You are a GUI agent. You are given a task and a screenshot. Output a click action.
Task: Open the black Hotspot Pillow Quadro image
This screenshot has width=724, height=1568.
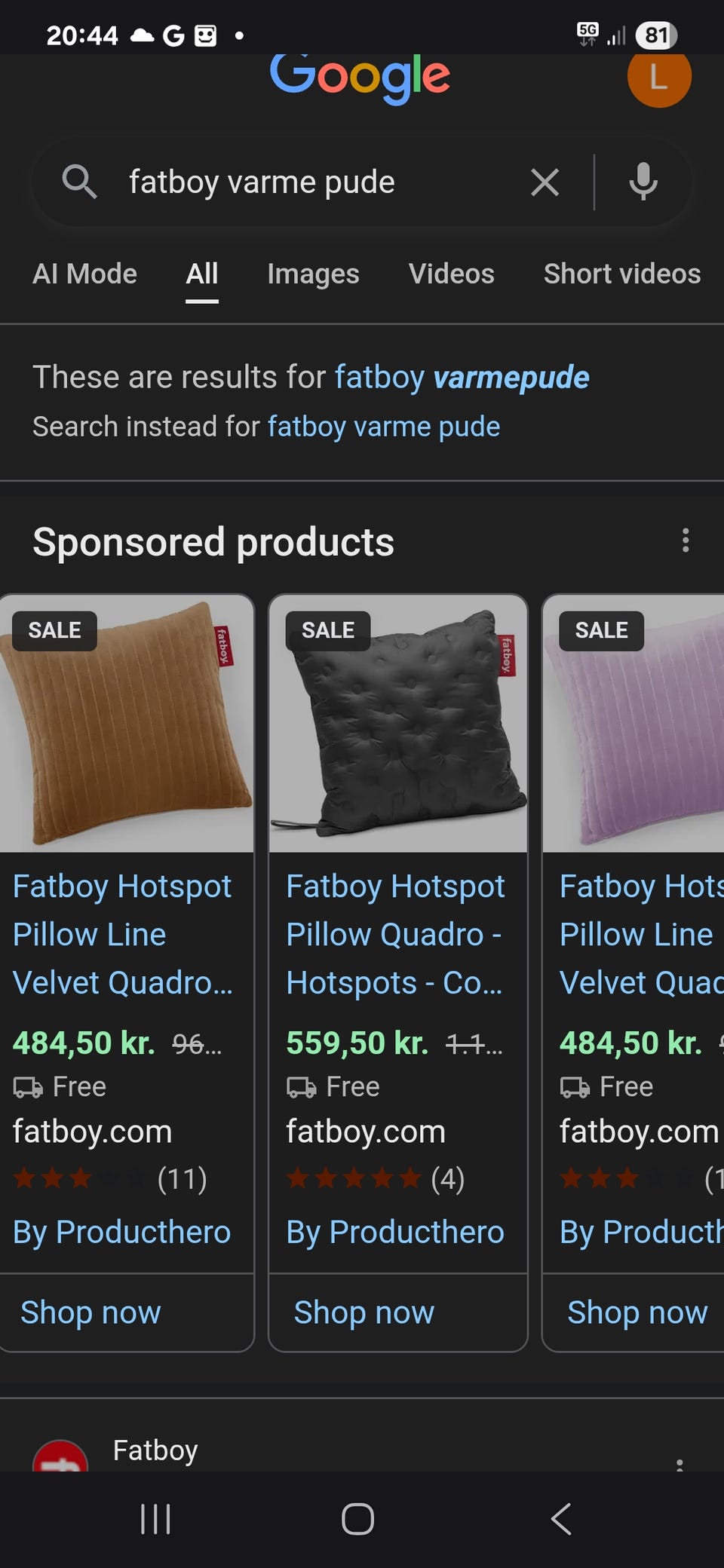pyautogui.click(x=397, y=724)
